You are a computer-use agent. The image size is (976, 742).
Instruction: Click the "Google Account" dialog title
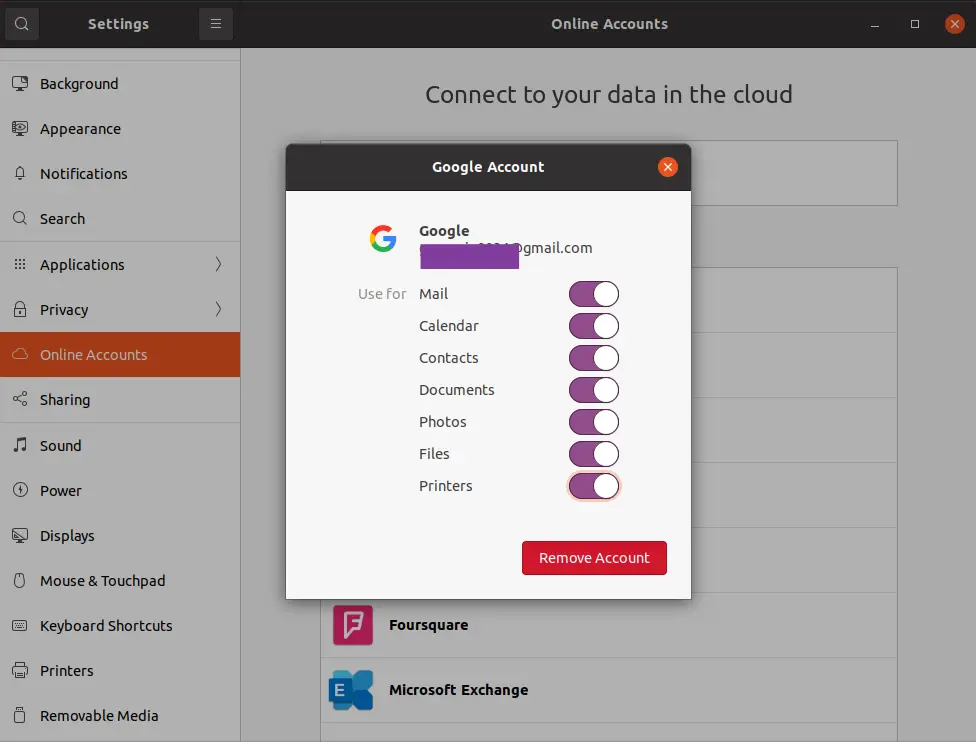[x=488, y=167]
